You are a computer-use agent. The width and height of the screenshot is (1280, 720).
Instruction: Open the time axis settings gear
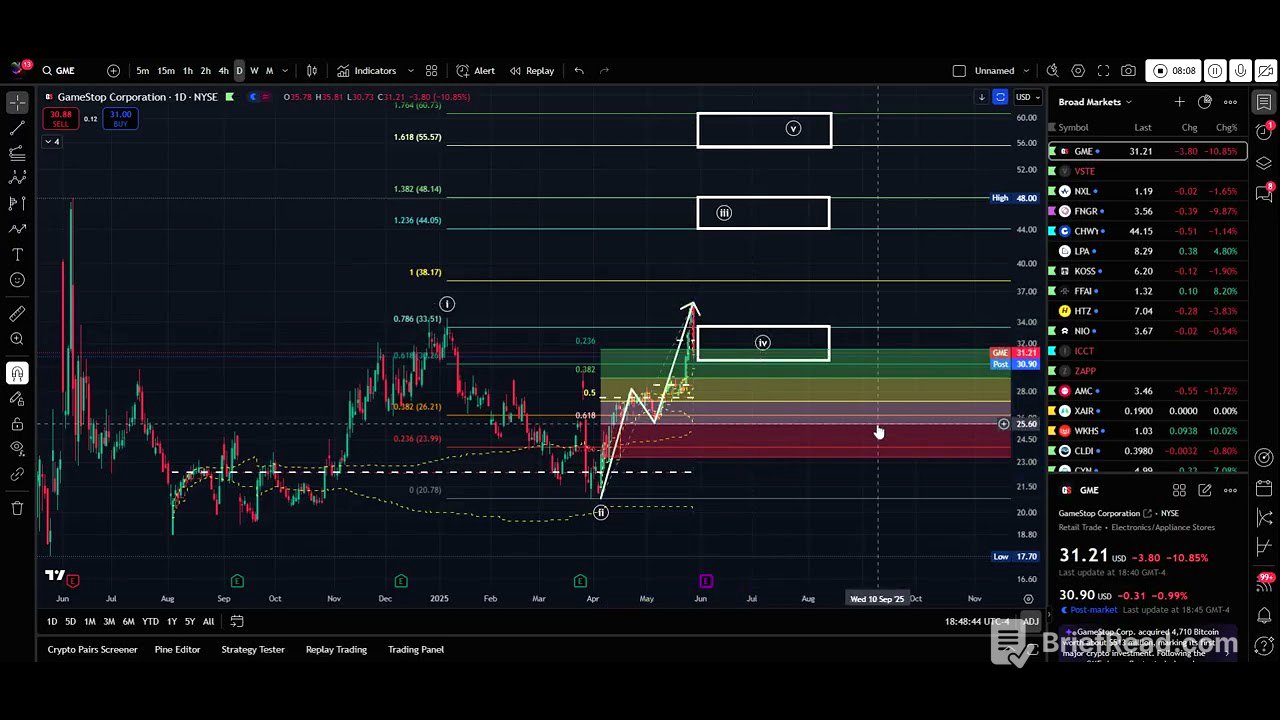[x=1028, y=599]
